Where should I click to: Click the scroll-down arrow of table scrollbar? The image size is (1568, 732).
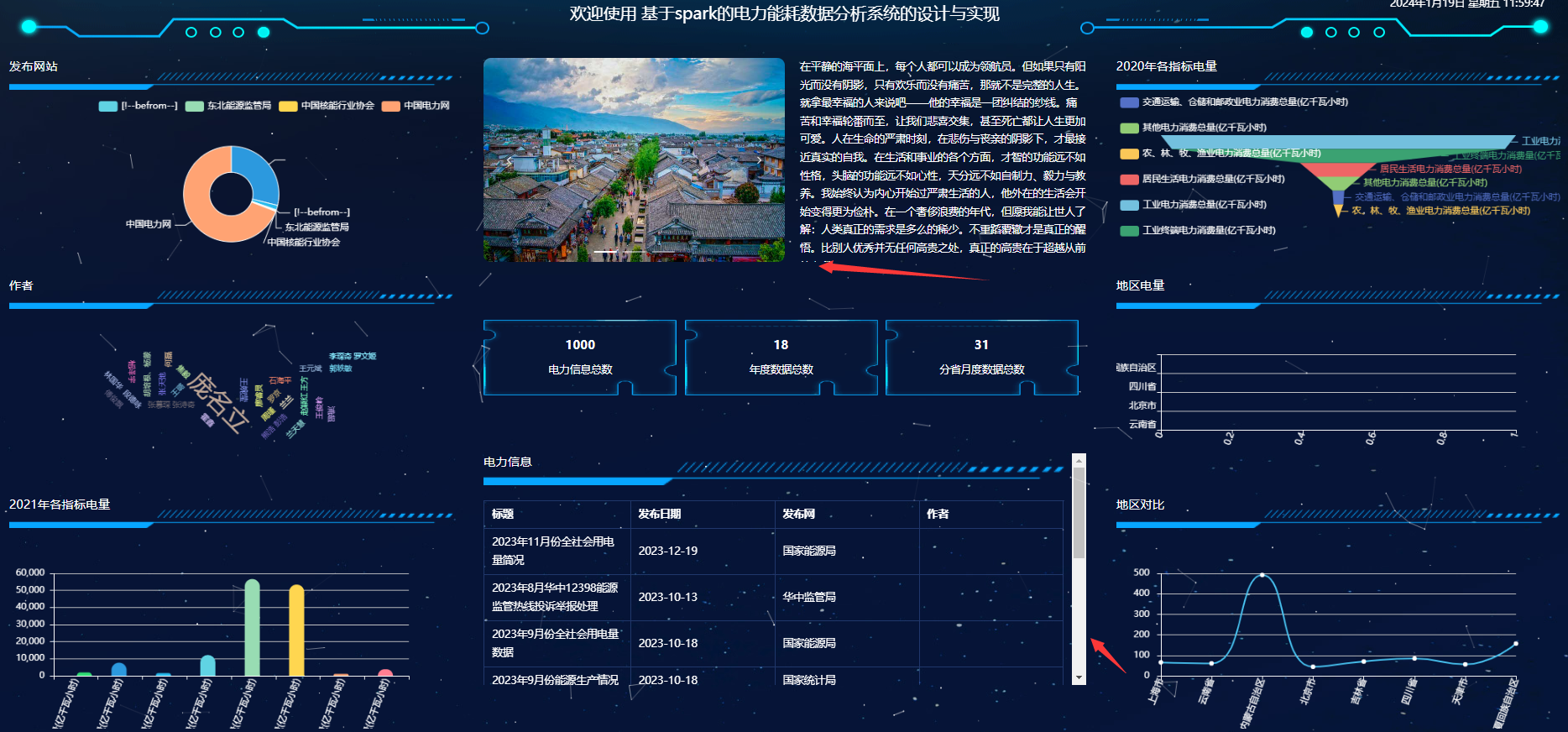1079,678
